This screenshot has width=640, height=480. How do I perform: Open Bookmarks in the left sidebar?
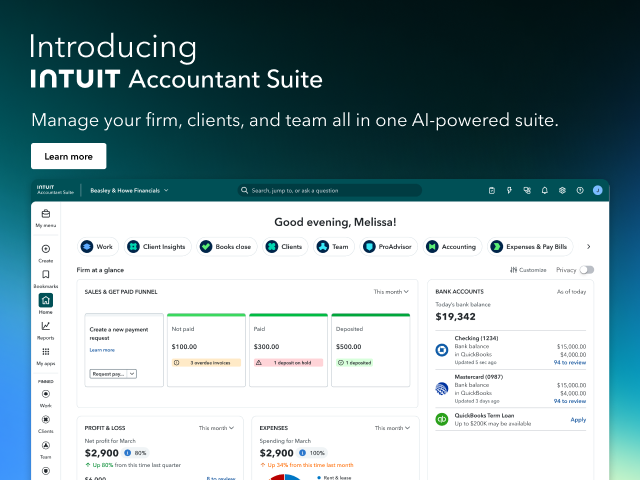46,275
